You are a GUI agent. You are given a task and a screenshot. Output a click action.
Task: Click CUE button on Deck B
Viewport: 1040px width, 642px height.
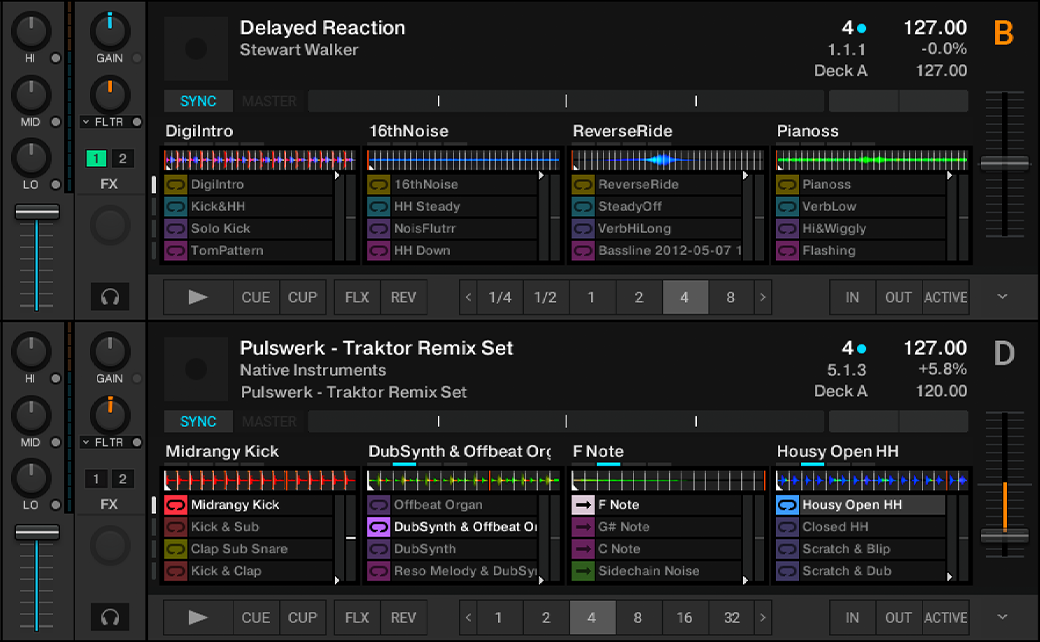coord(256,297)
